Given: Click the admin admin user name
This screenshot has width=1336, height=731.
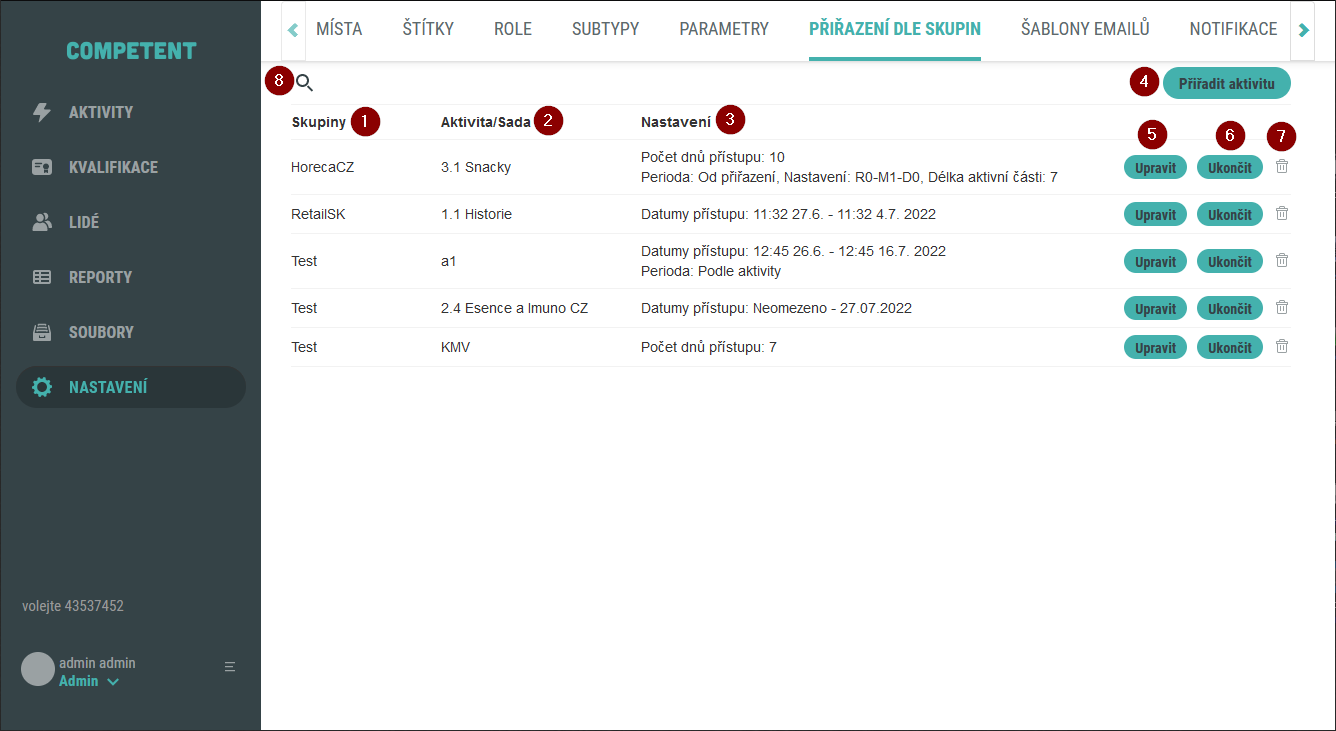Looking at the screenshot, I should (x=97, y=663).
